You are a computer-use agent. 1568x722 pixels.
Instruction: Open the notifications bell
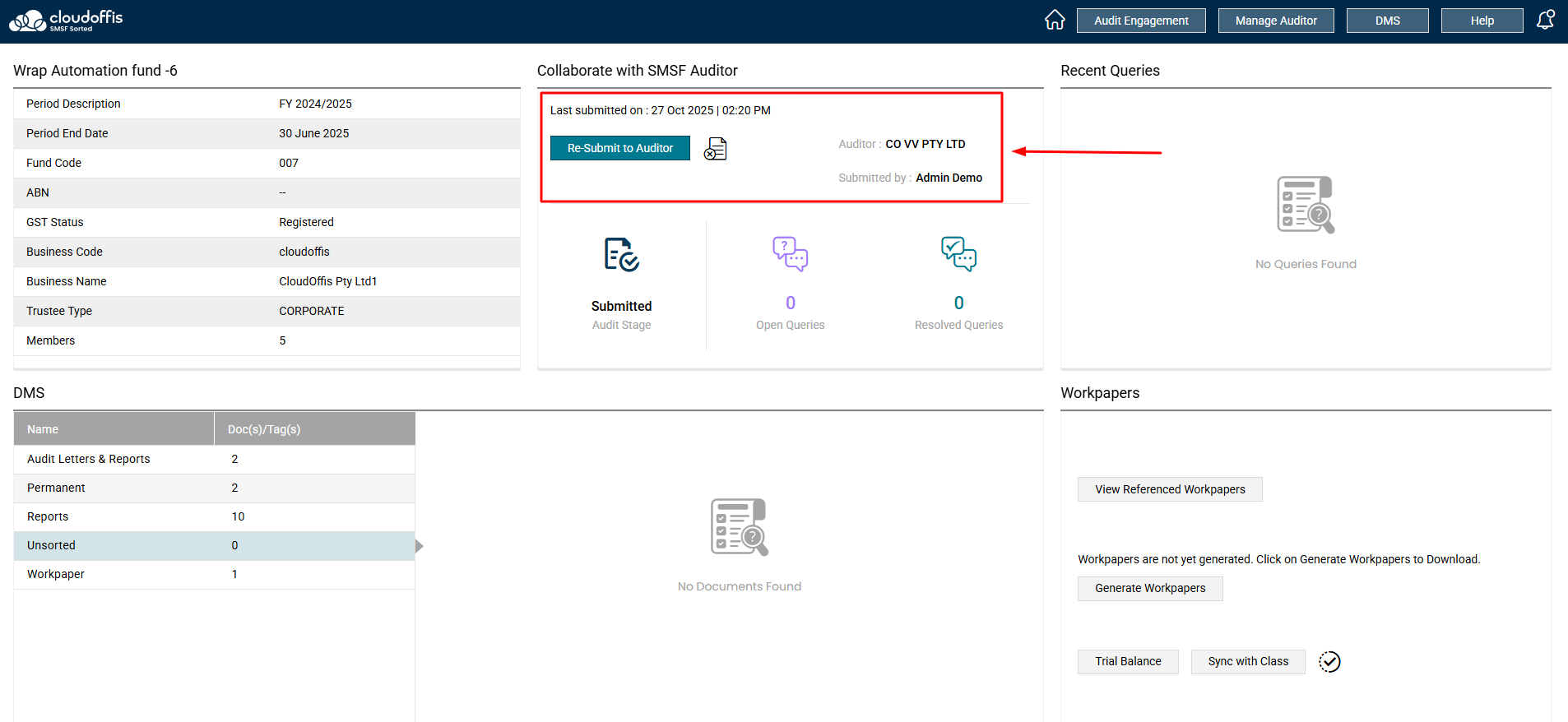coord(1545,20)
